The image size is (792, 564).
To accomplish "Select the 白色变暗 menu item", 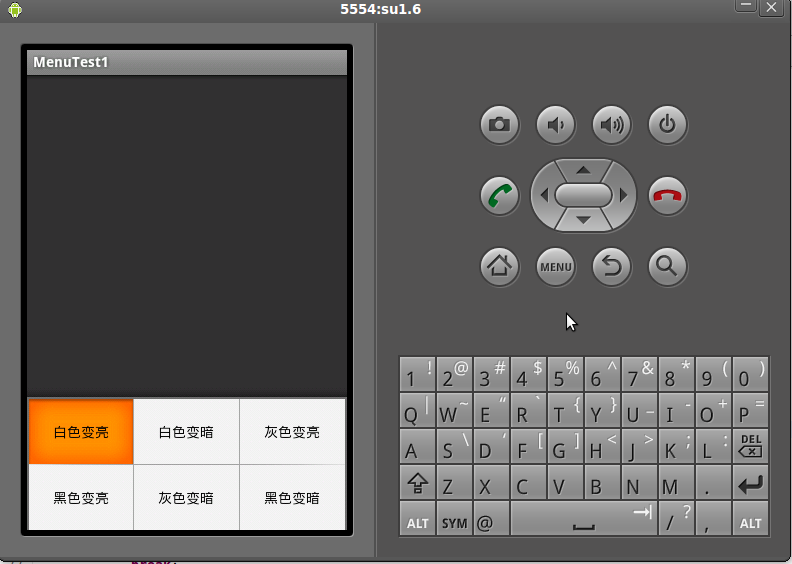I will tap(186, 432).
